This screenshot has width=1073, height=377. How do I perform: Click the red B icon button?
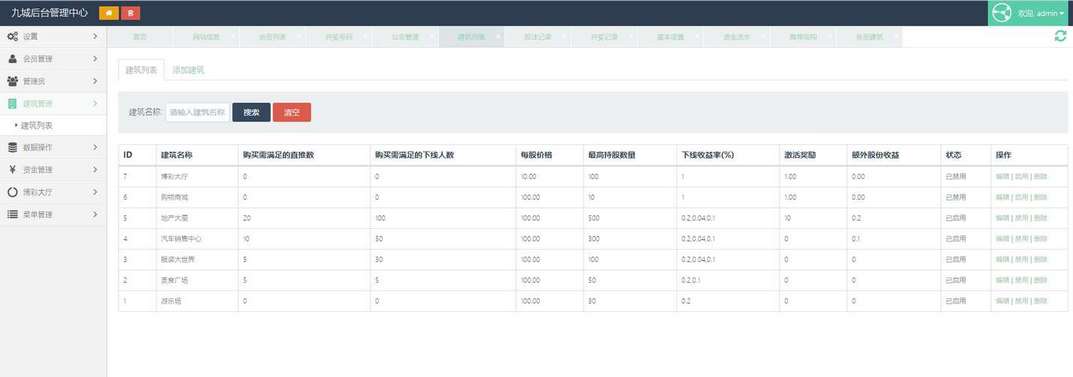click(130, 13)
